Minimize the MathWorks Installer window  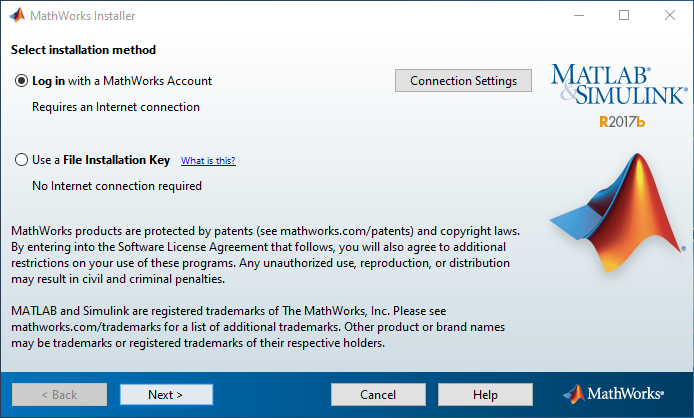coord(579,15)
